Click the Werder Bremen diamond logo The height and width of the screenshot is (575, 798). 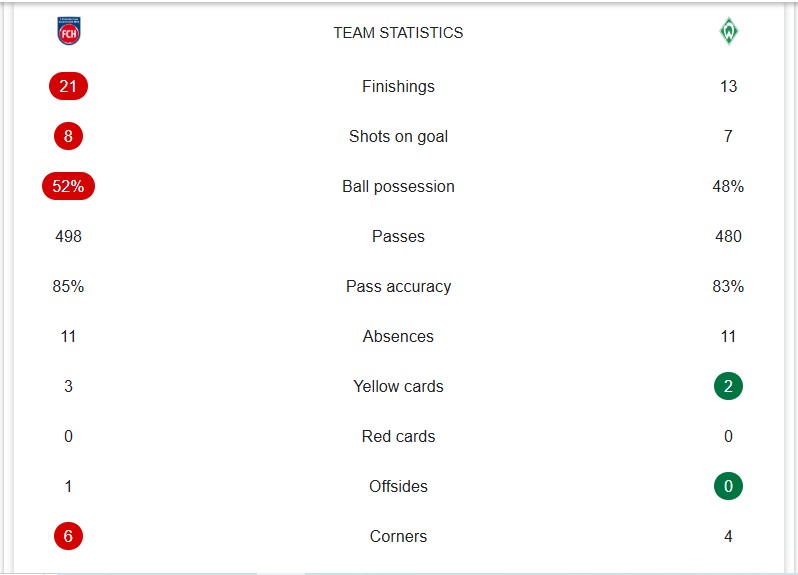click(728, 31)
